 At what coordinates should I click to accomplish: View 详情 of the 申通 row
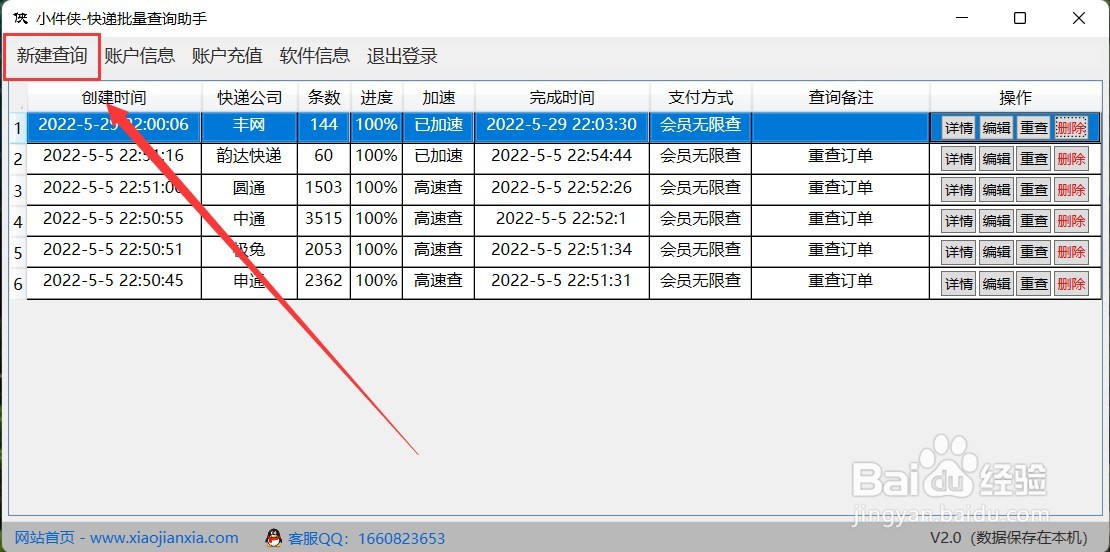pos(959,284)
